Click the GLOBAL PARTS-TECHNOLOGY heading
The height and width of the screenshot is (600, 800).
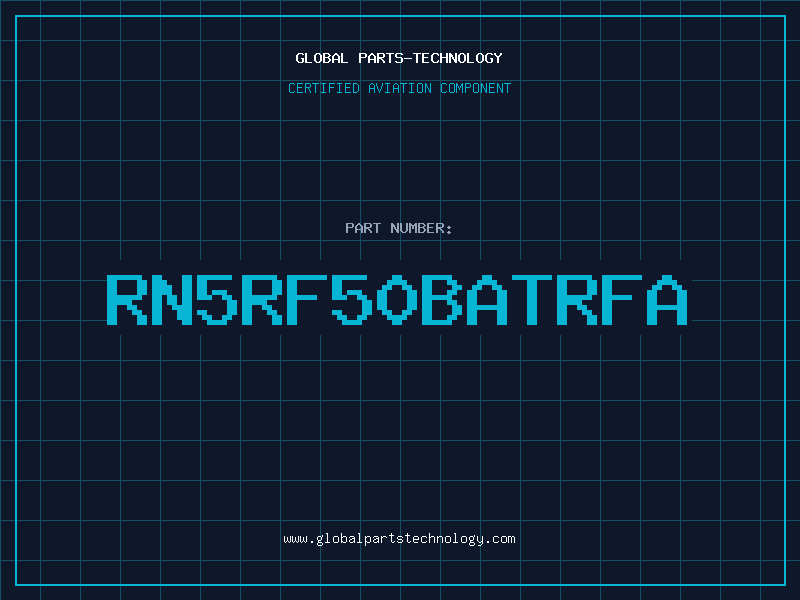point(399,58)
